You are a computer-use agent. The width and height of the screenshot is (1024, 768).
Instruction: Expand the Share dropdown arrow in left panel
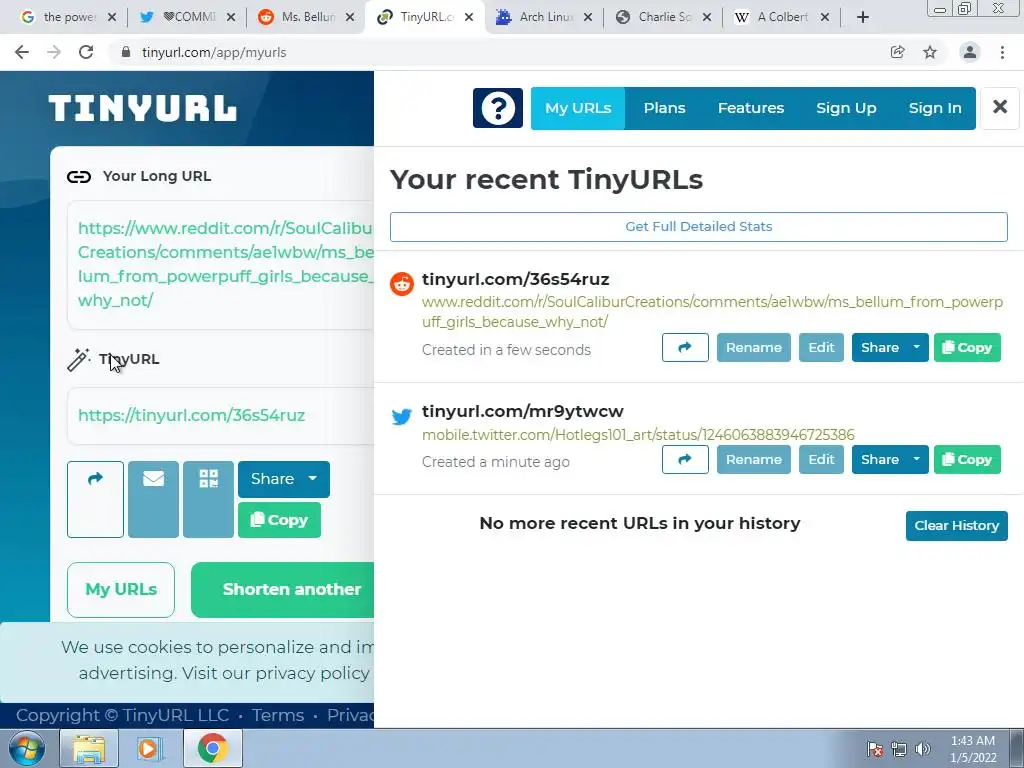[x=313, y=479]
